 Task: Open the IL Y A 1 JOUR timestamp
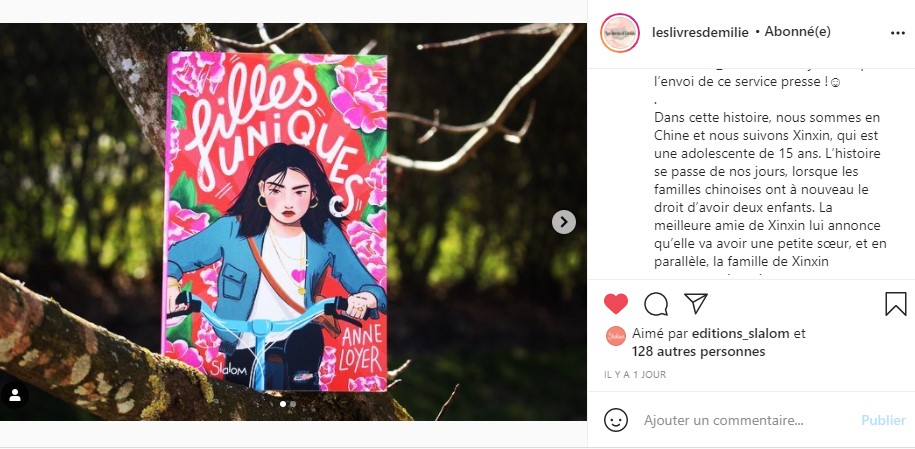click(635, 375)
